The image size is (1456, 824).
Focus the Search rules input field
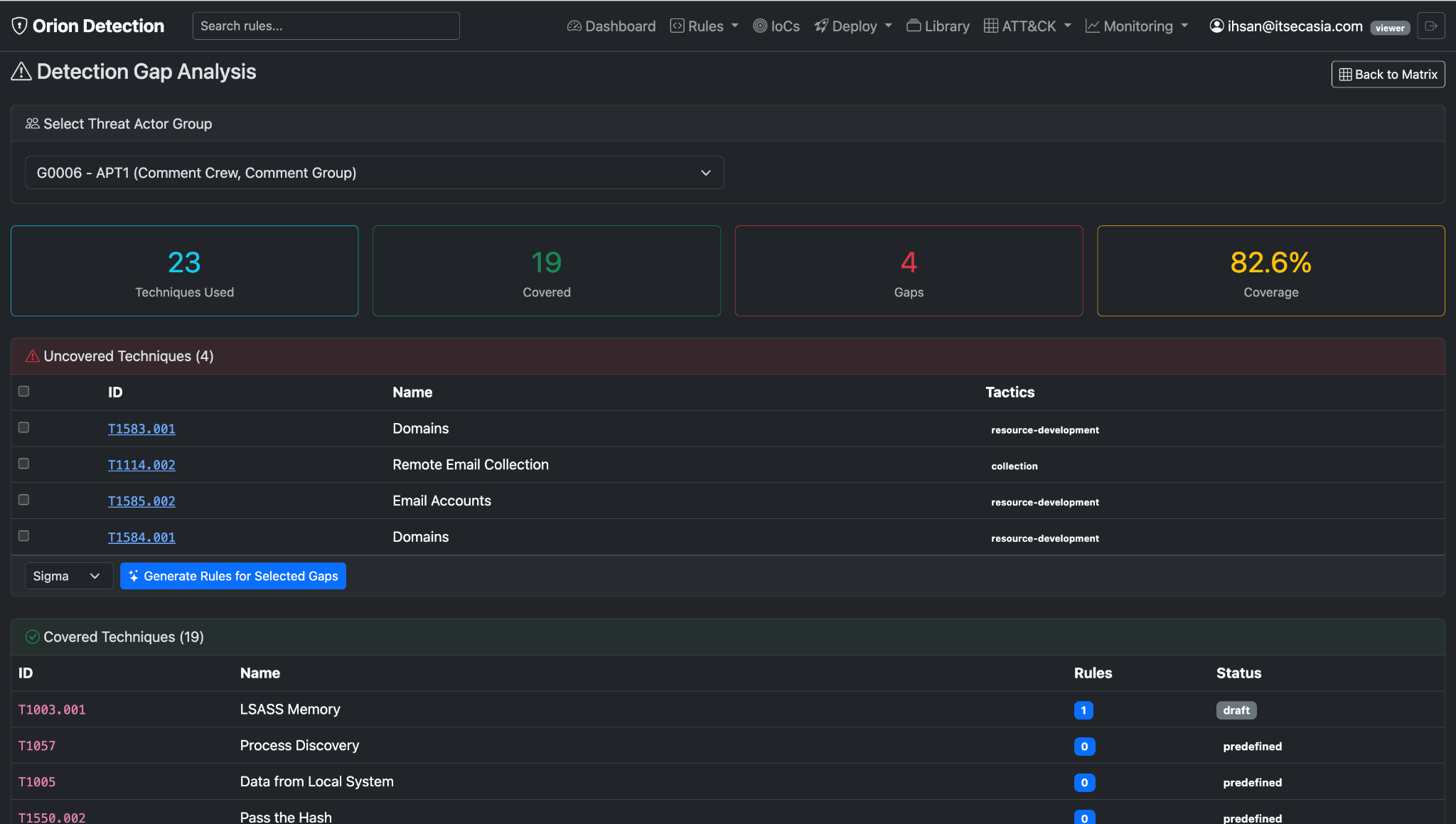pyautogui.click(x=326, y=26)
